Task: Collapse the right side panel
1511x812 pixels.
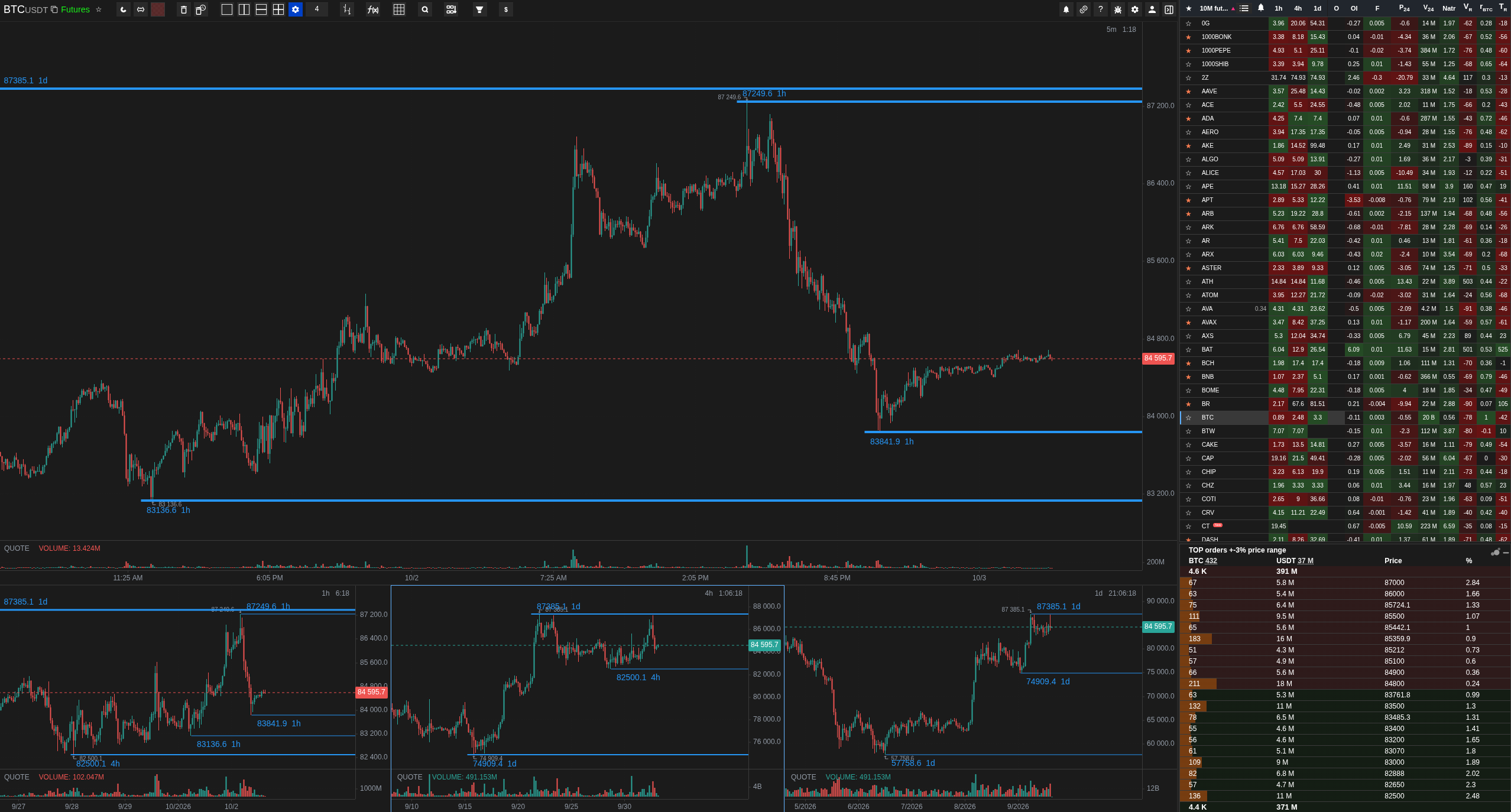Action: tap(1169, 9)
